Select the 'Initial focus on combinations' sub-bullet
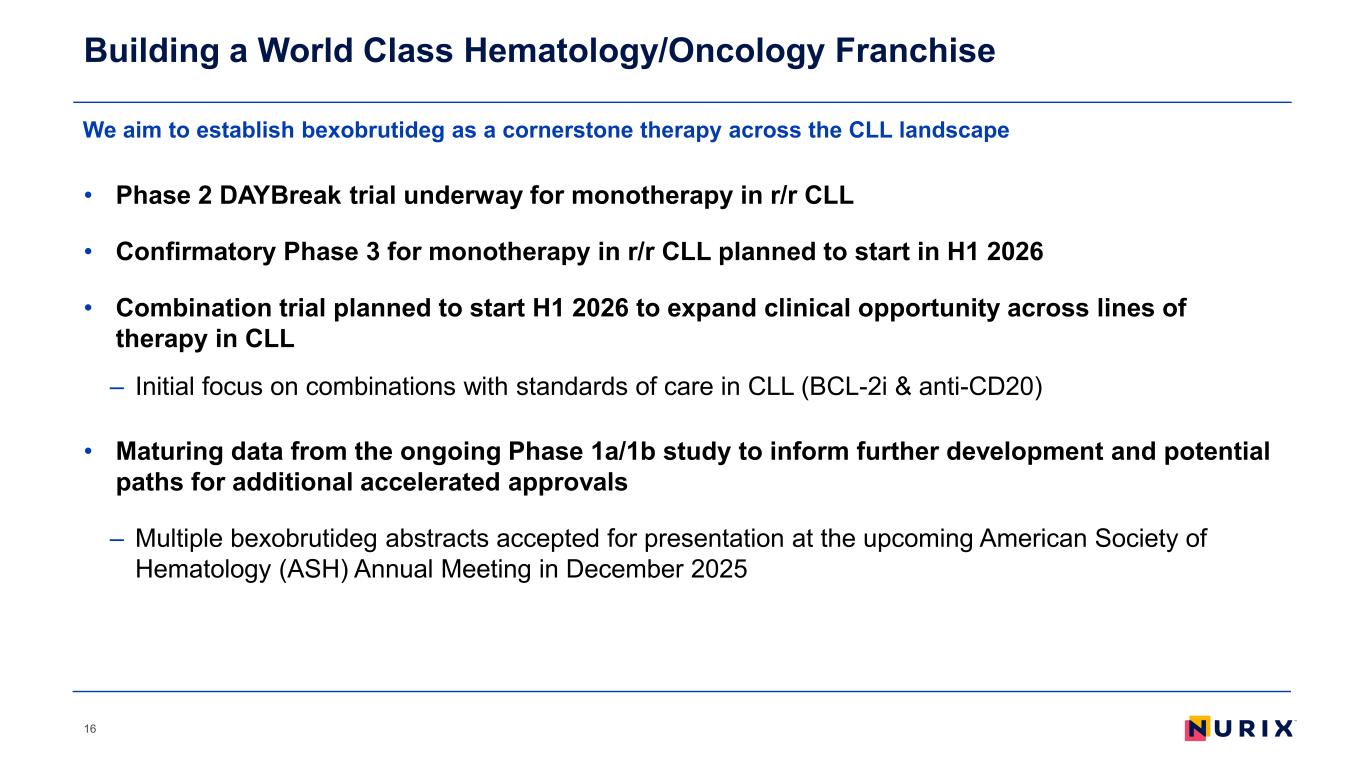 coord(588,386)
